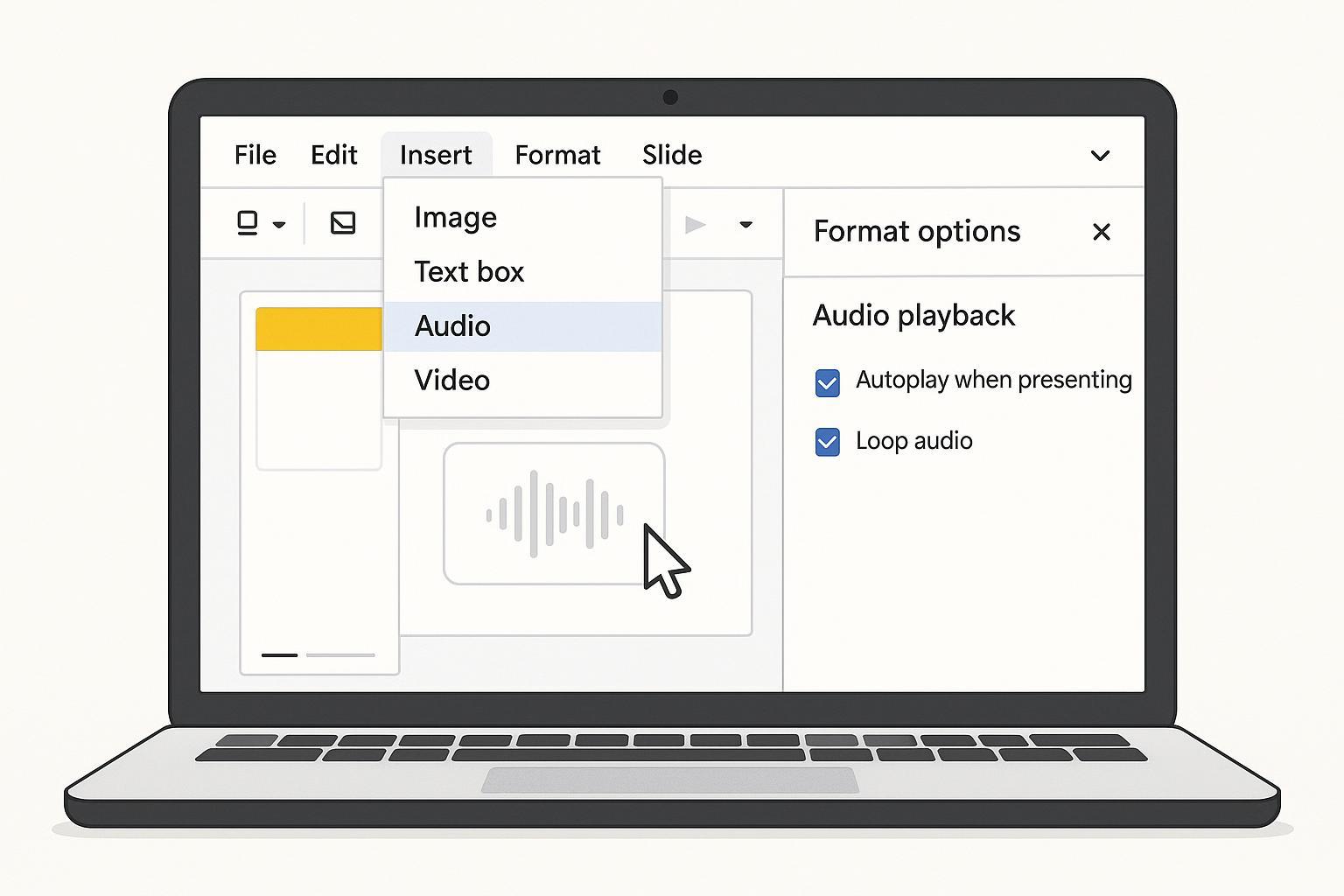Open the Edit menu
Image resolution: width=1344 pixels, height=896 pixels.
point(333,155)
